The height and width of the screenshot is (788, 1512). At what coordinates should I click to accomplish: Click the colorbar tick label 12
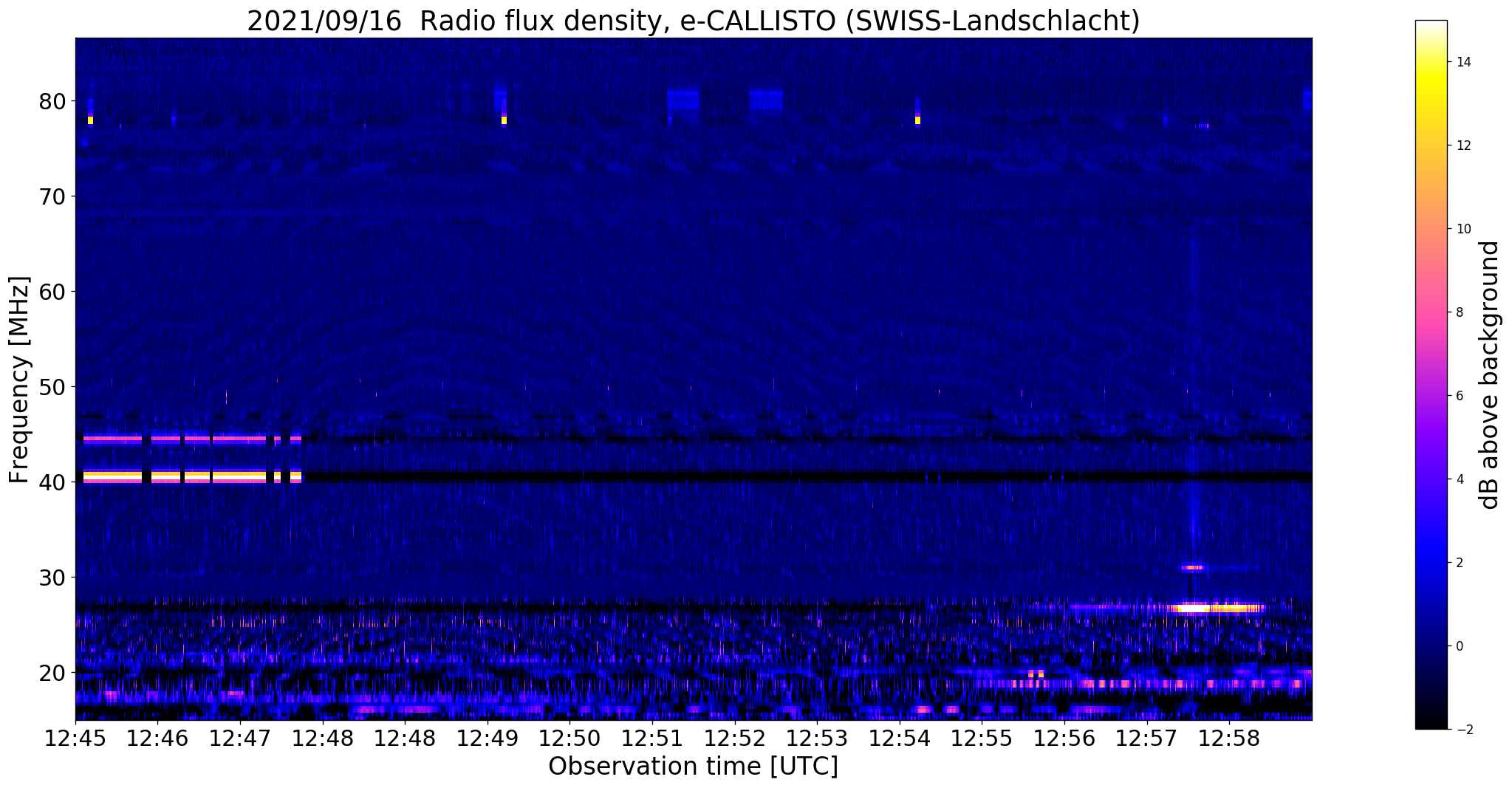click(1463, 145)
